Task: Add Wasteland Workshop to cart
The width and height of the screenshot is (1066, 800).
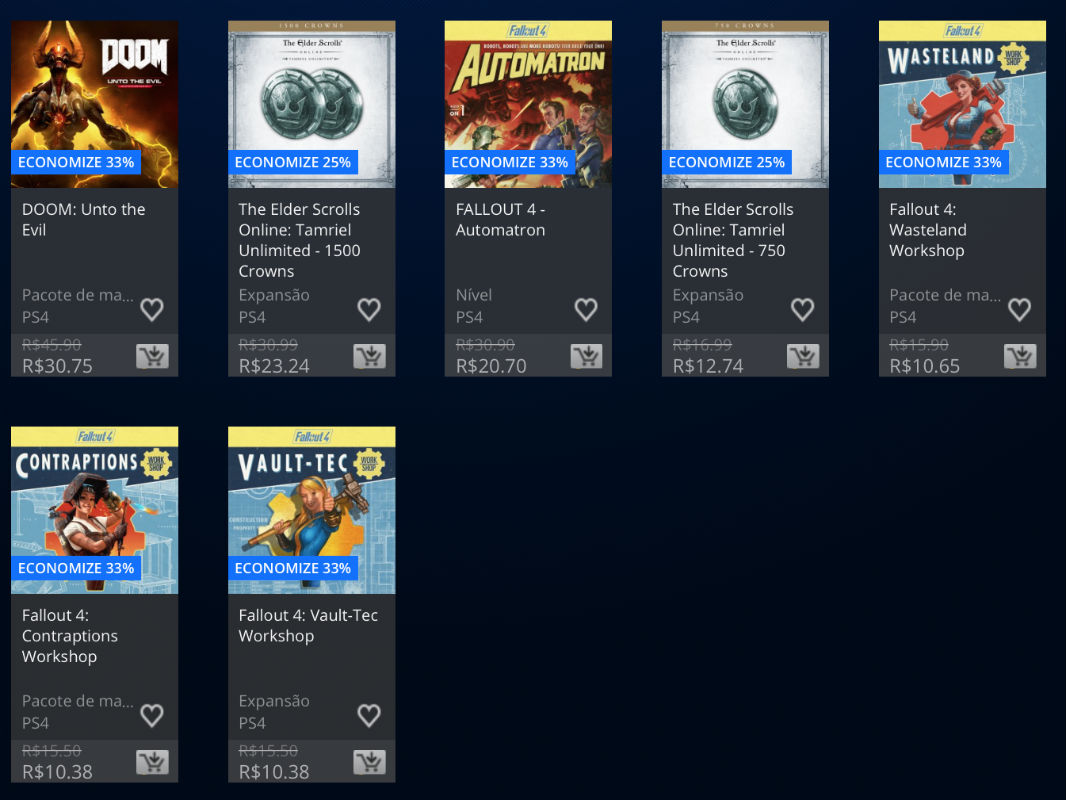Action: pos(1020,356)
